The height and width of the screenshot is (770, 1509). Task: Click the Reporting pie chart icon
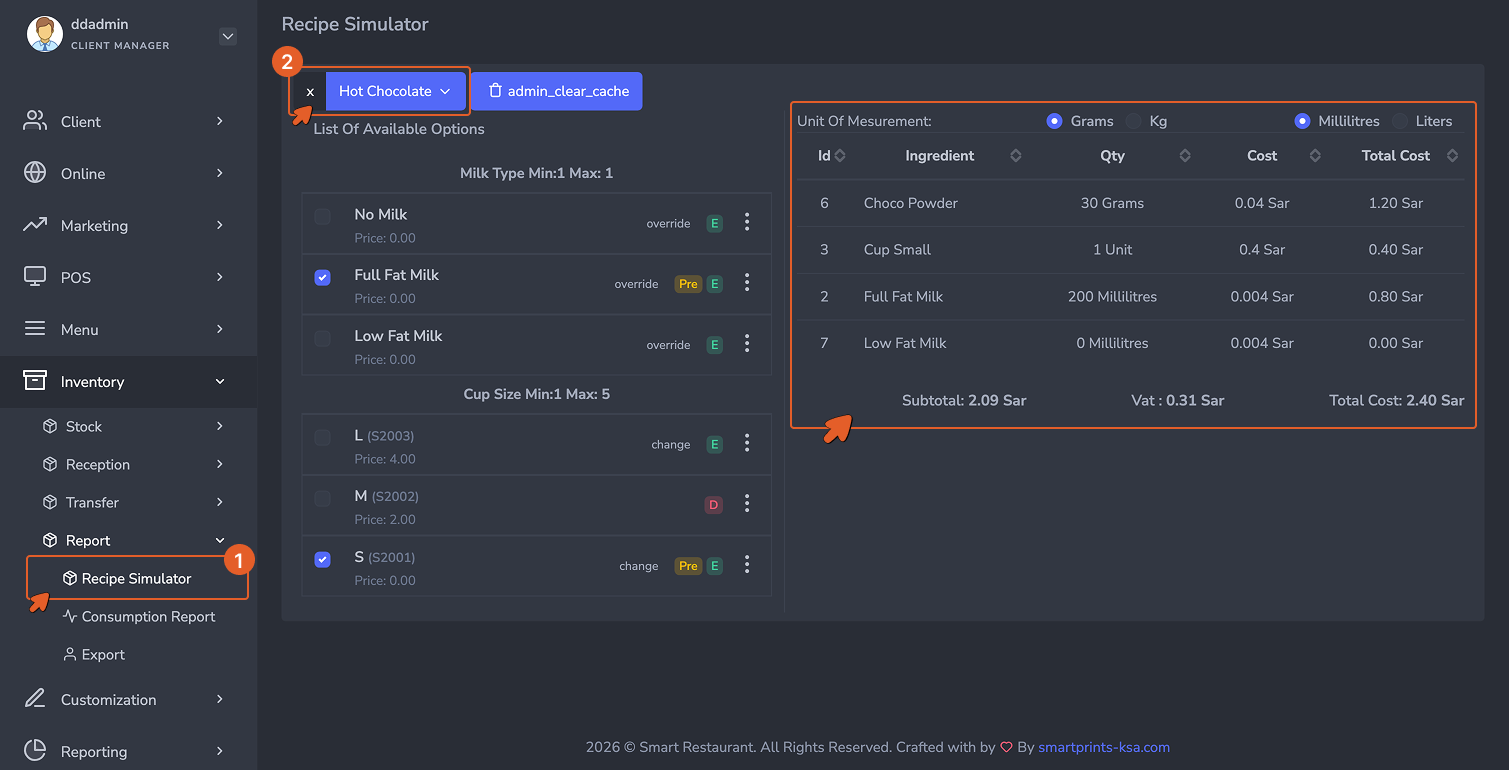pyautogui.click(x=35, y=751)
